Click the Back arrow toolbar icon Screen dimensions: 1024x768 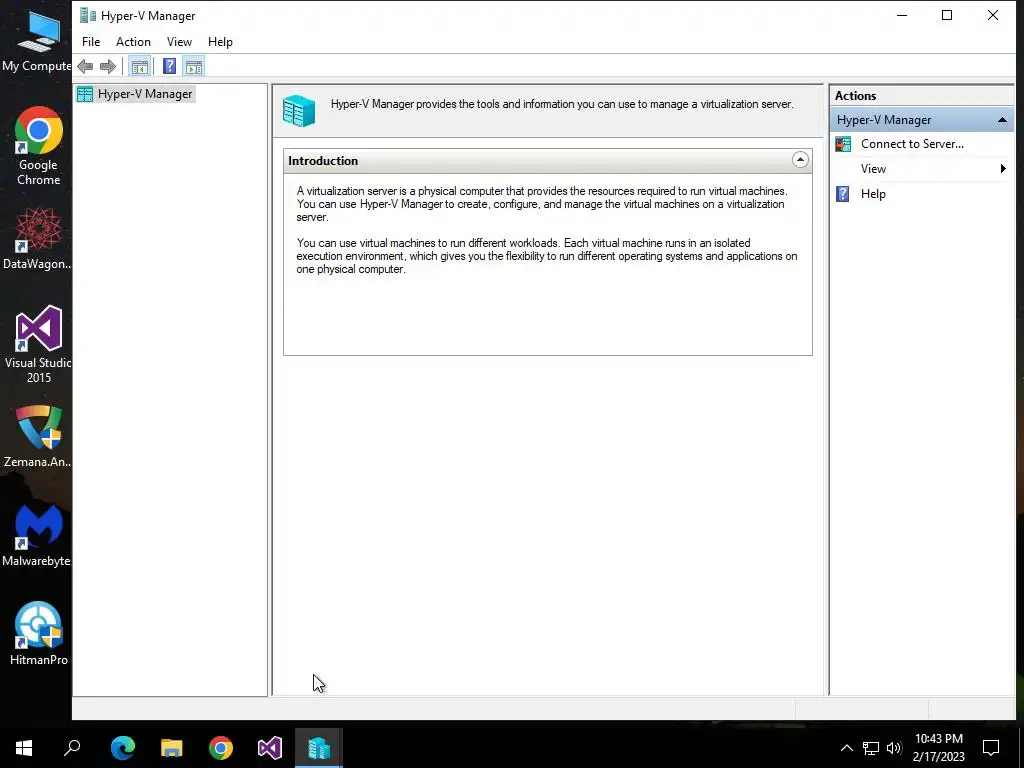(x=85, y=66)
